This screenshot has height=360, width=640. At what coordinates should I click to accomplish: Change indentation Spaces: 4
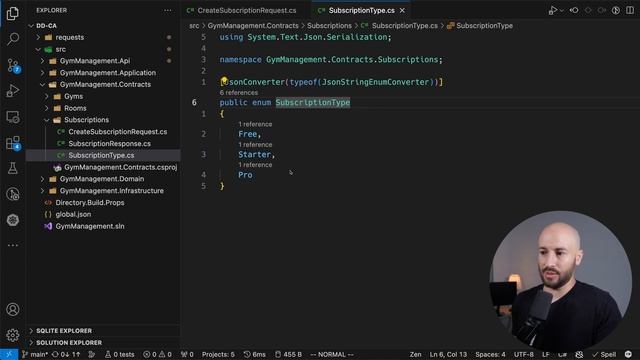coord(490,354)
